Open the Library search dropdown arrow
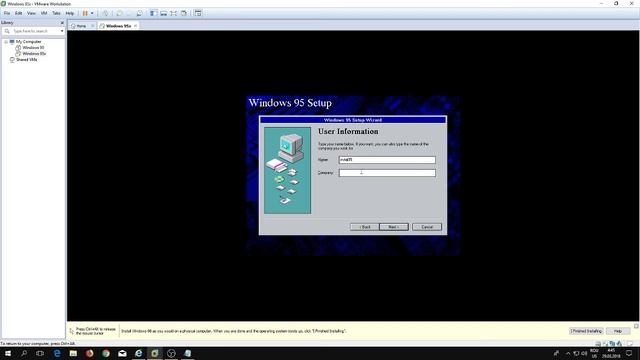Screen dimensions: 640x360 [62, 31]
